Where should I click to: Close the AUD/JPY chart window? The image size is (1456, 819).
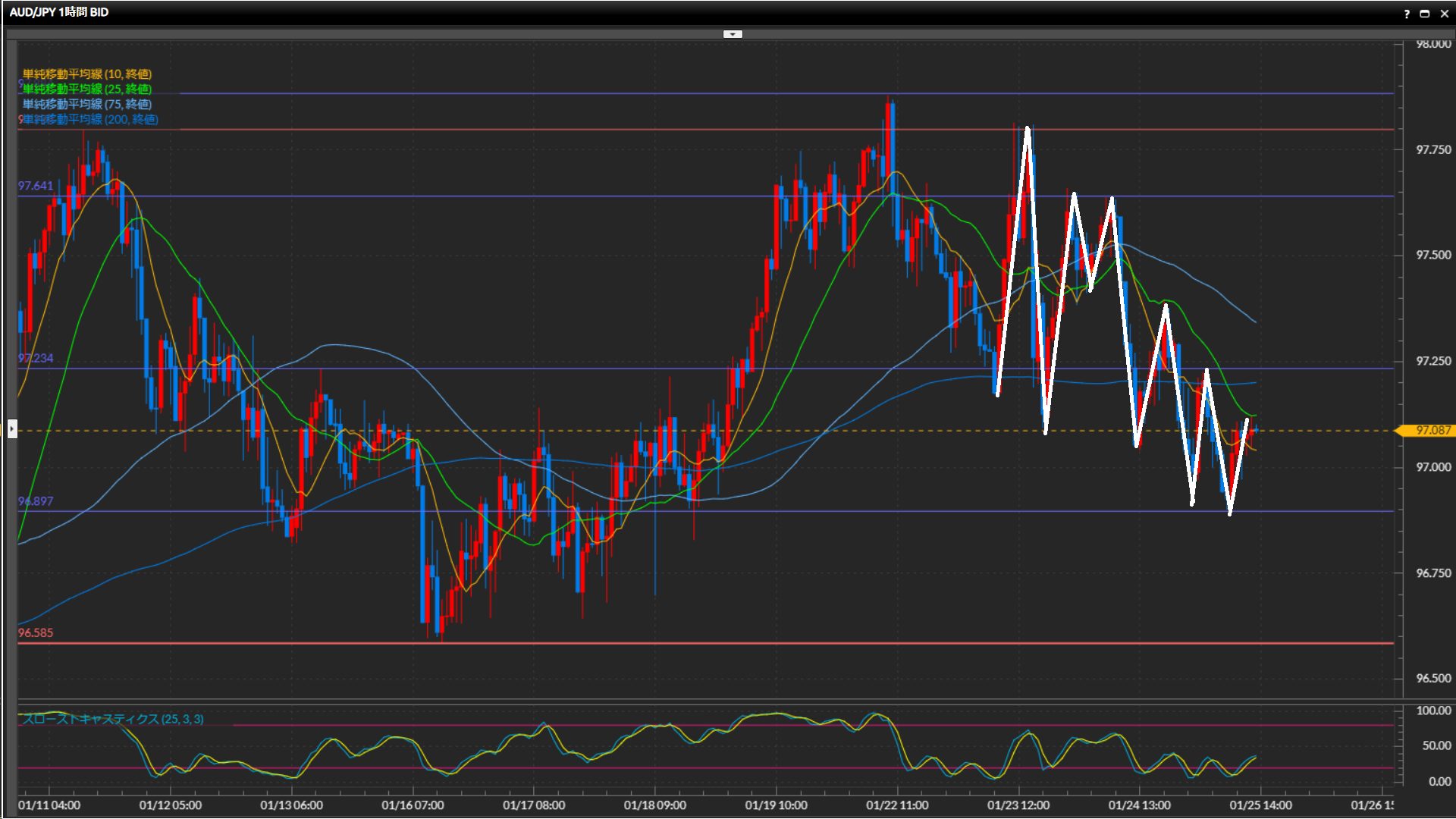tap(1444, 14)
